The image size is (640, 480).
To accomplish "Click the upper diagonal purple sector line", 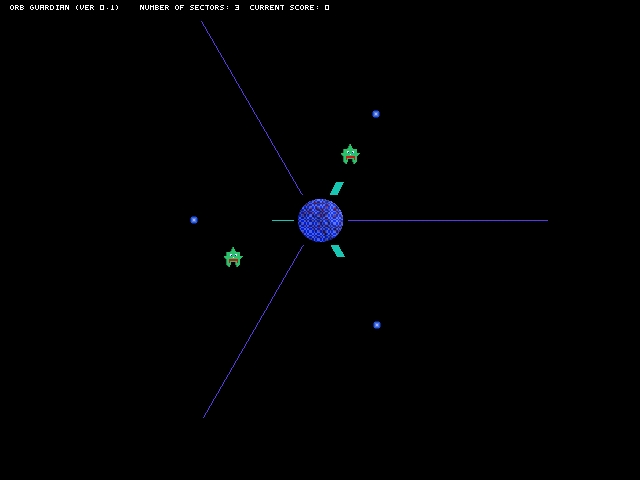I will tap(252, 108).
